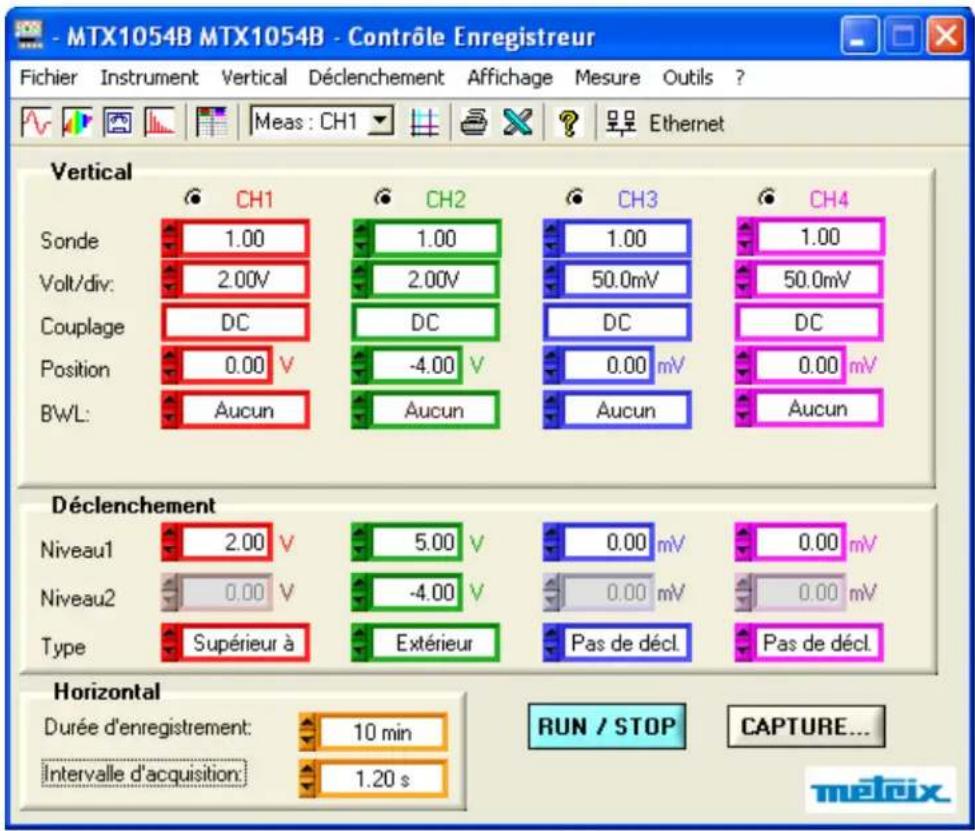Click CH2 Niveau1 5.00 value field
Viewport: 975px width, 831px height.
click(417, 543)
